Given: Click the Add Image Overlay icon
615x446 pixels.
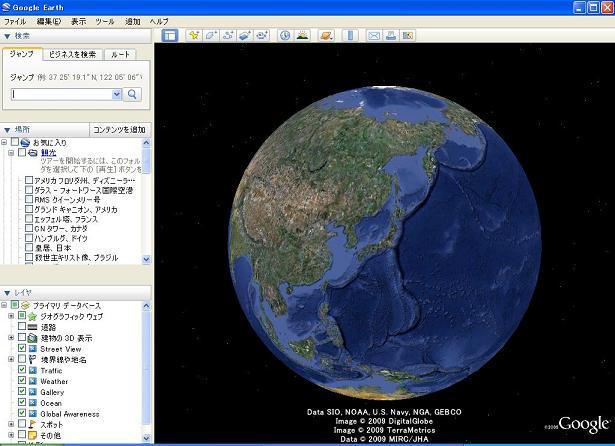Looking at the screenshot, I should (x=245, y=36).
